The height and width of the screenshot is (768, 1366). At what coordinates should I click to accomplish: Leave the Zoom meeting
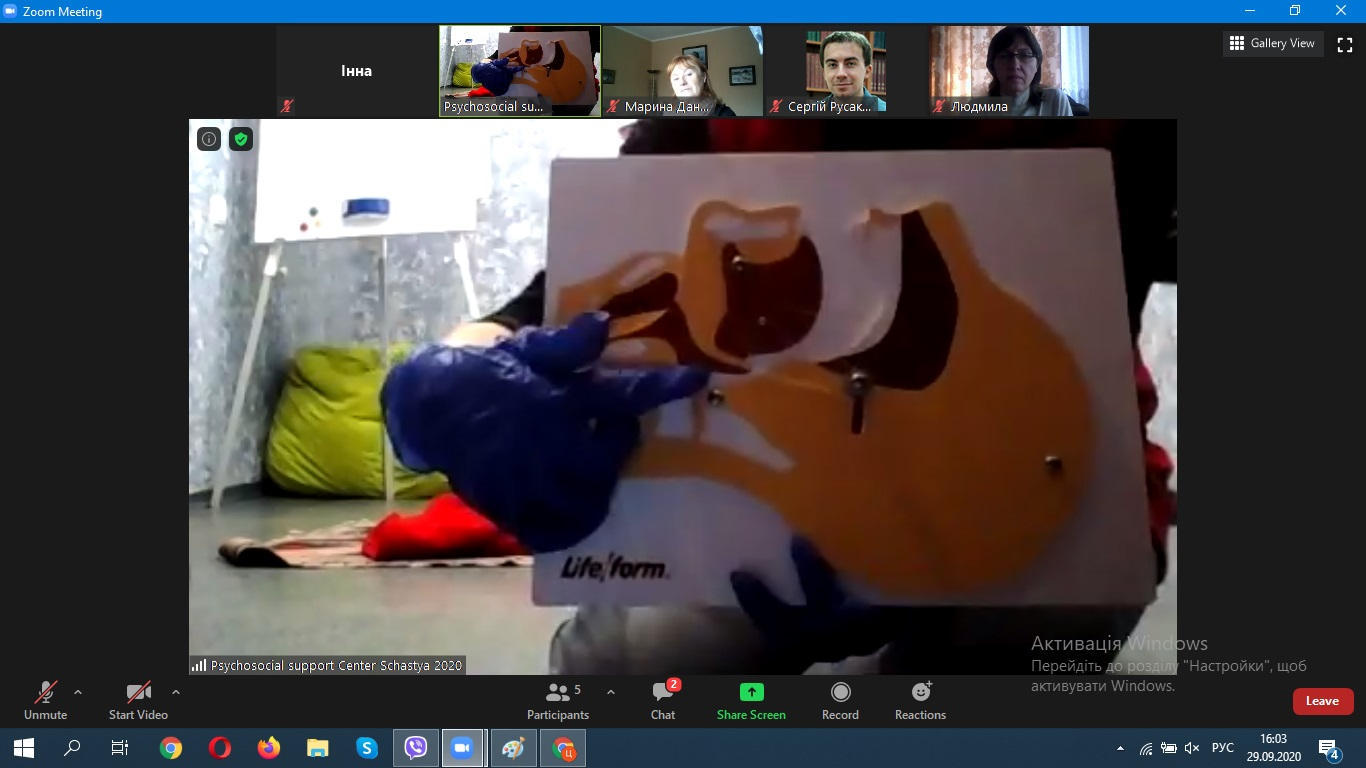click(1322, 701)
